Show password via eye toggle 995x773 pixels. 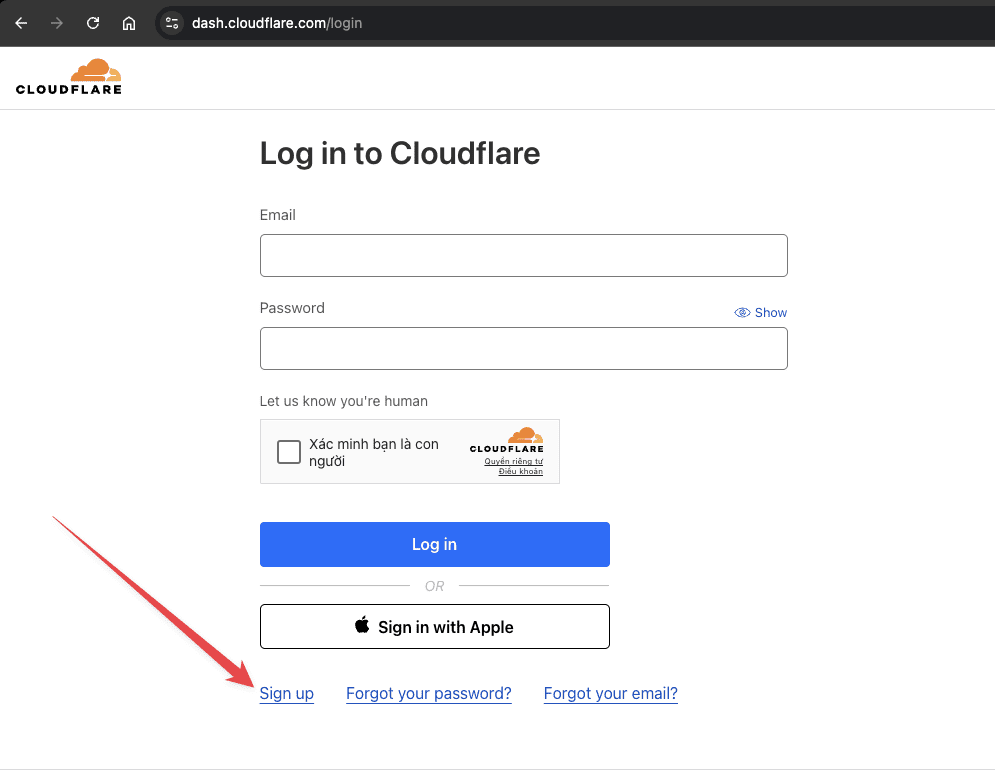click(x=760, y=312)
